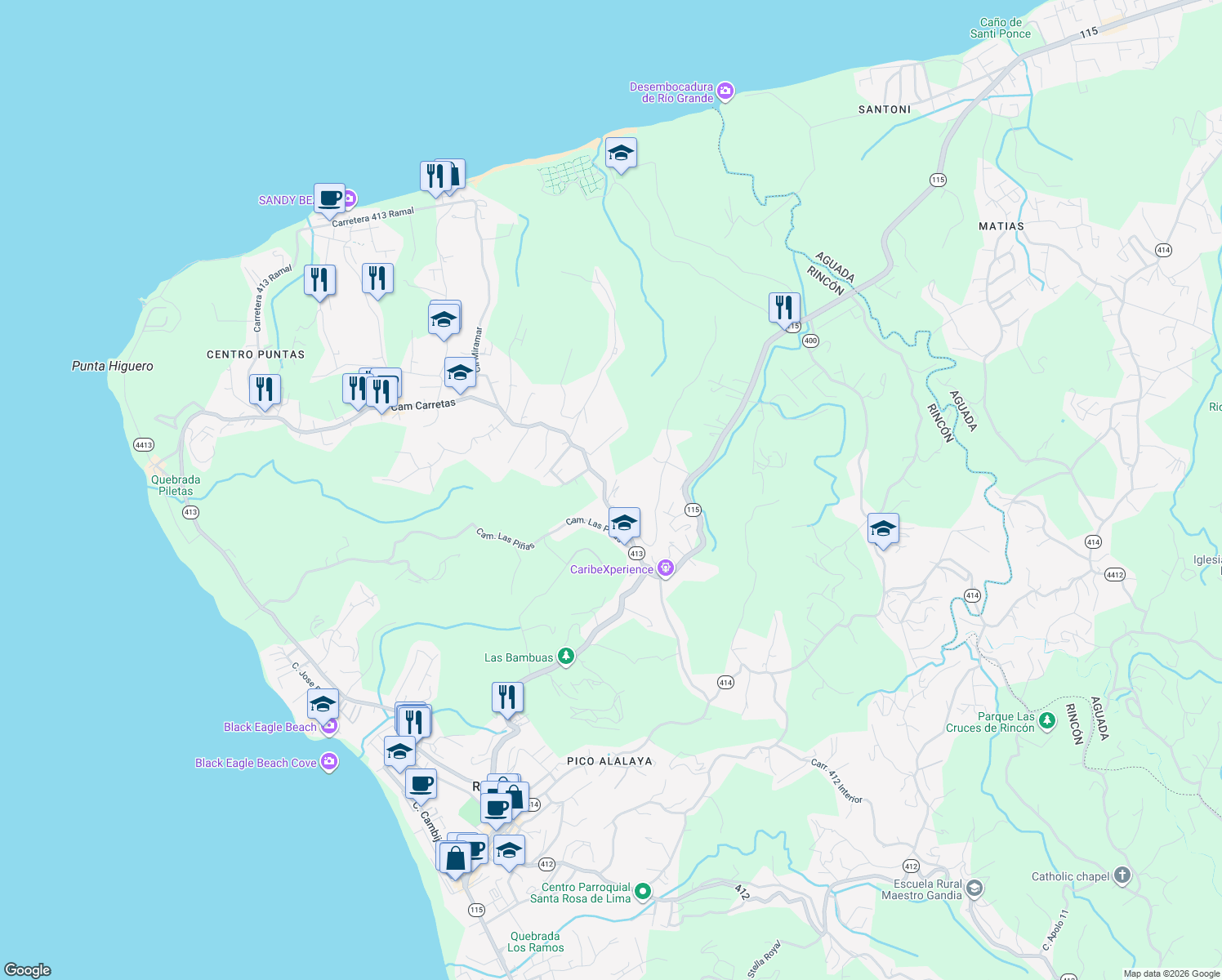Click the restaurant icon on Cam Carretas

point(381,391)
